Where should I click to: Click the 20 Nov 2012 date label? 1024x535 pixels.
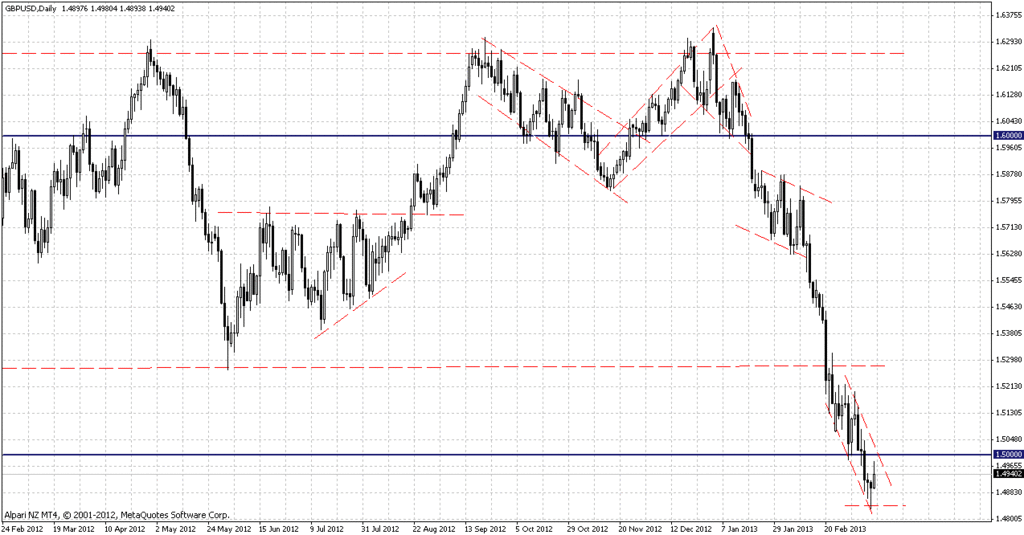click(639, 529)
